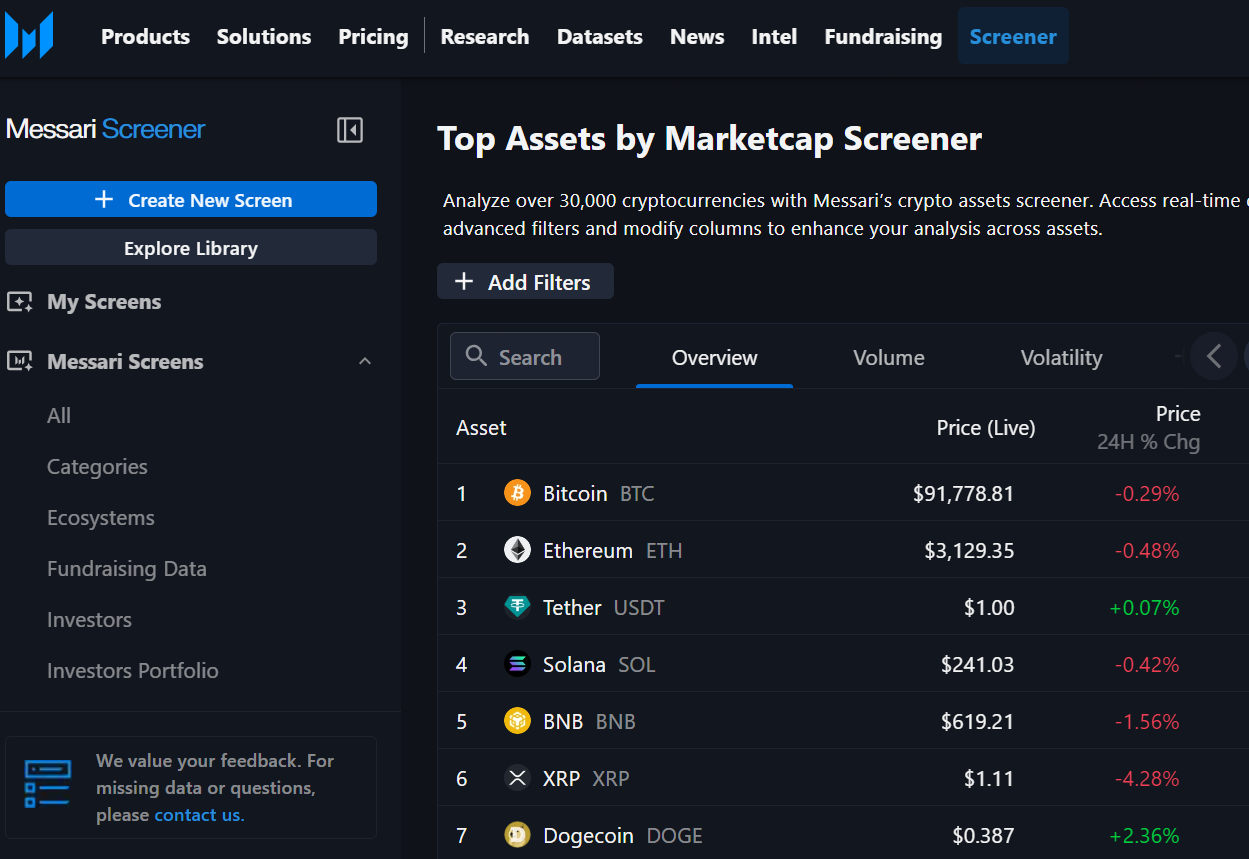
Task: Click the left arrow to scroll tabs
Action: [1214, 356]
